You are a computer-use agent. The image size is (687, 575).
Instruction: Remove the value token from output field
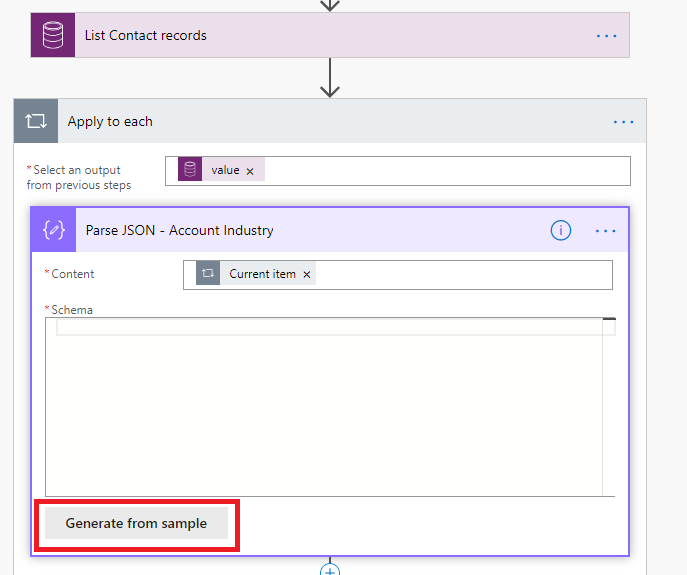click(x=250, y=171)
